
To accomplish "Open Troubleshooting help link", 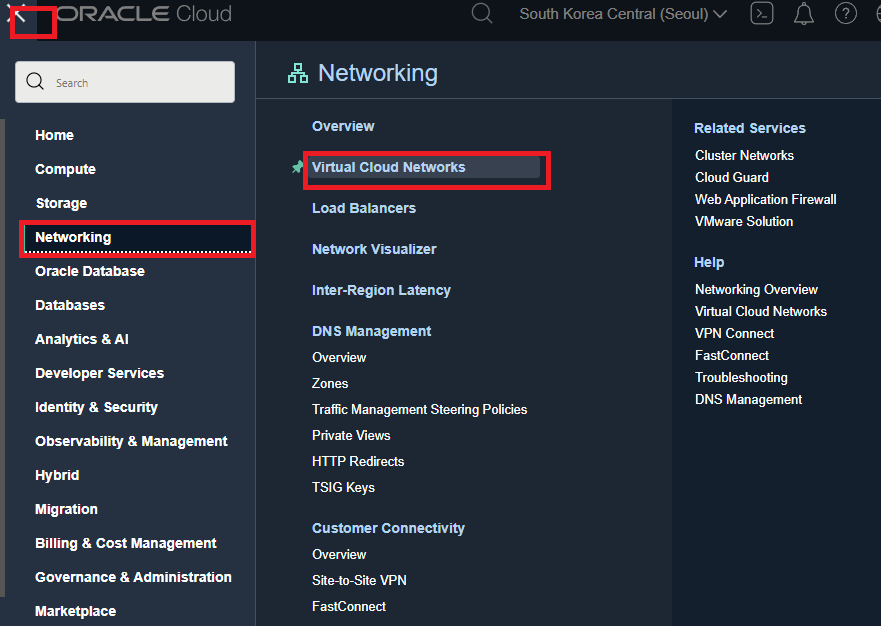I will click(741, 378).
